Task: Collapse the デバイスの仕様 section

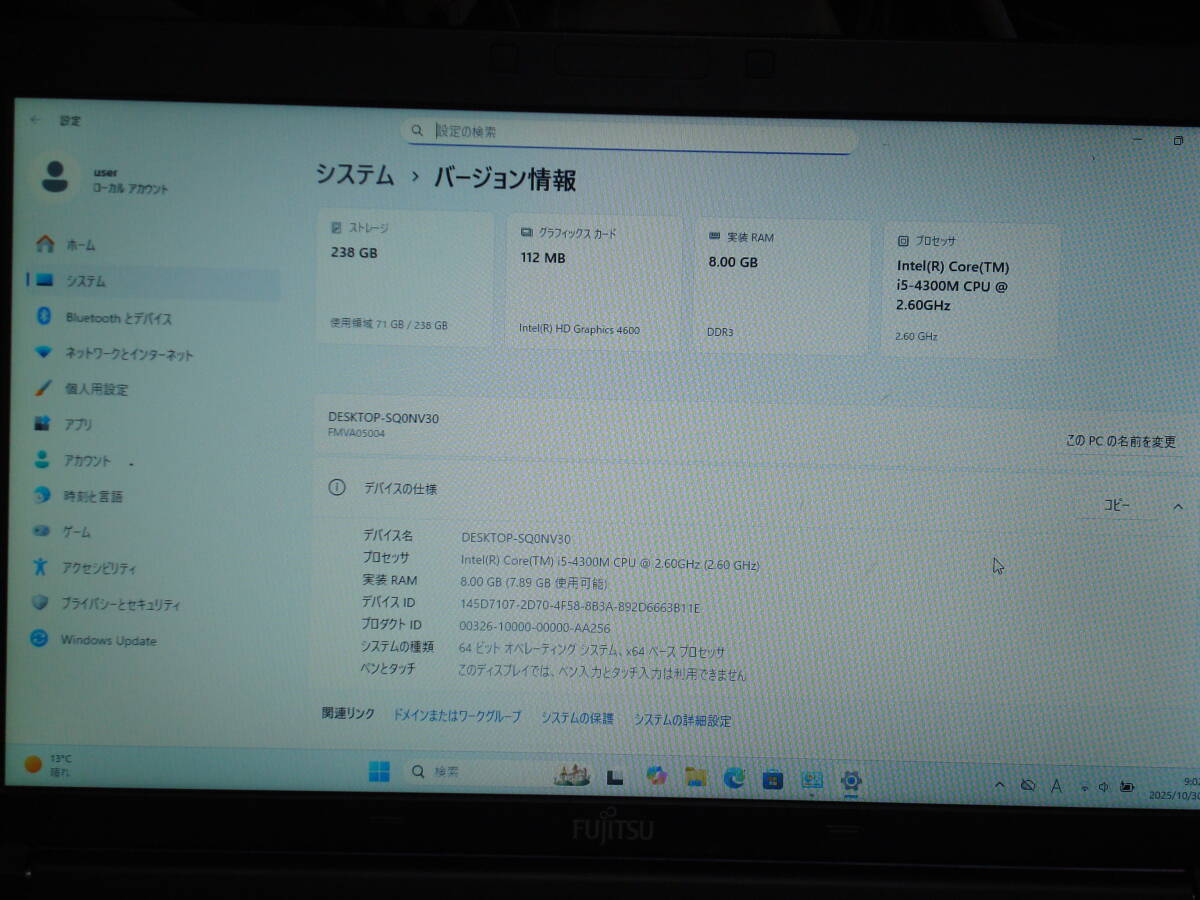Action: 1177,507
